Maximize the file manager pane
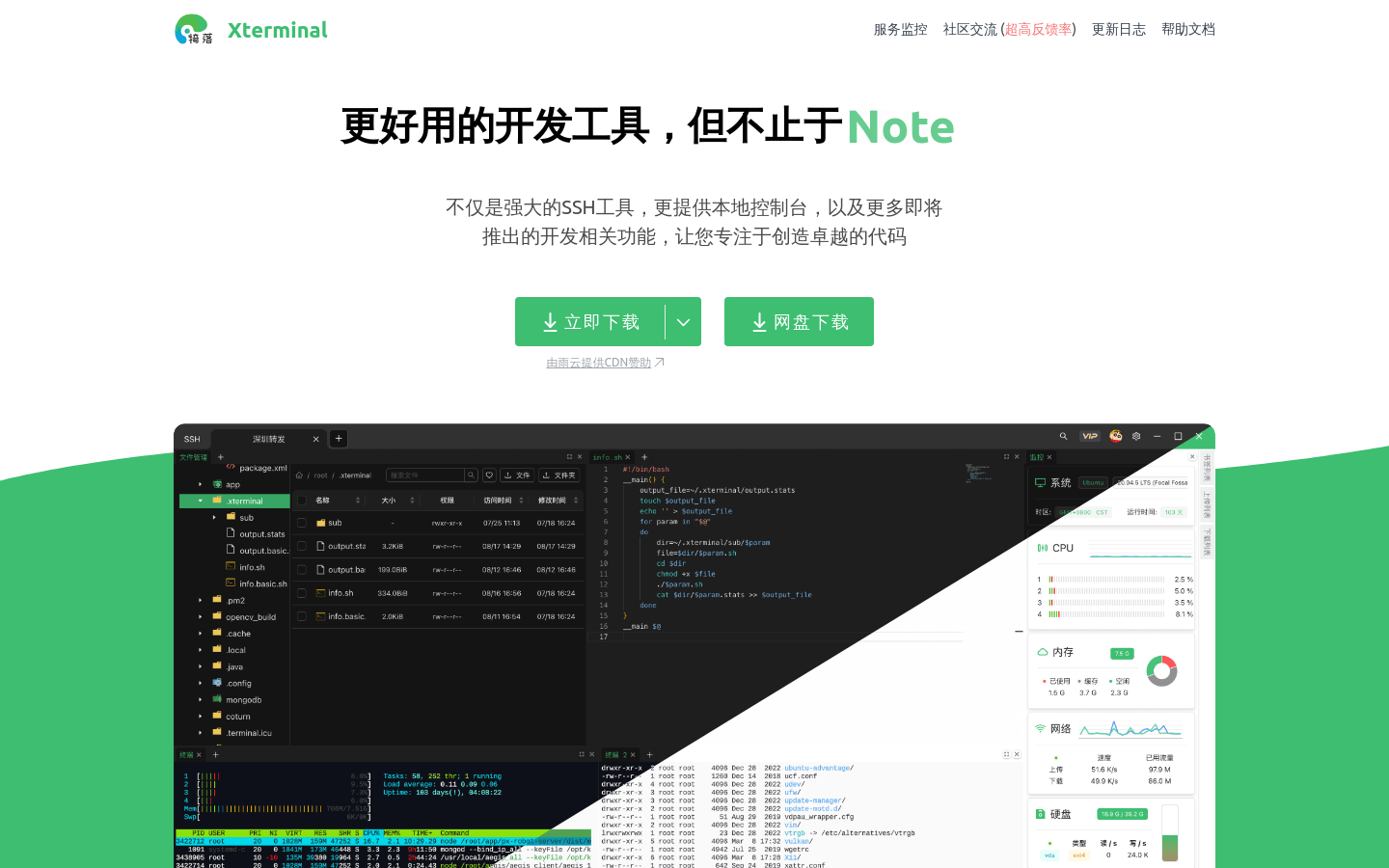 click(569, 457)
